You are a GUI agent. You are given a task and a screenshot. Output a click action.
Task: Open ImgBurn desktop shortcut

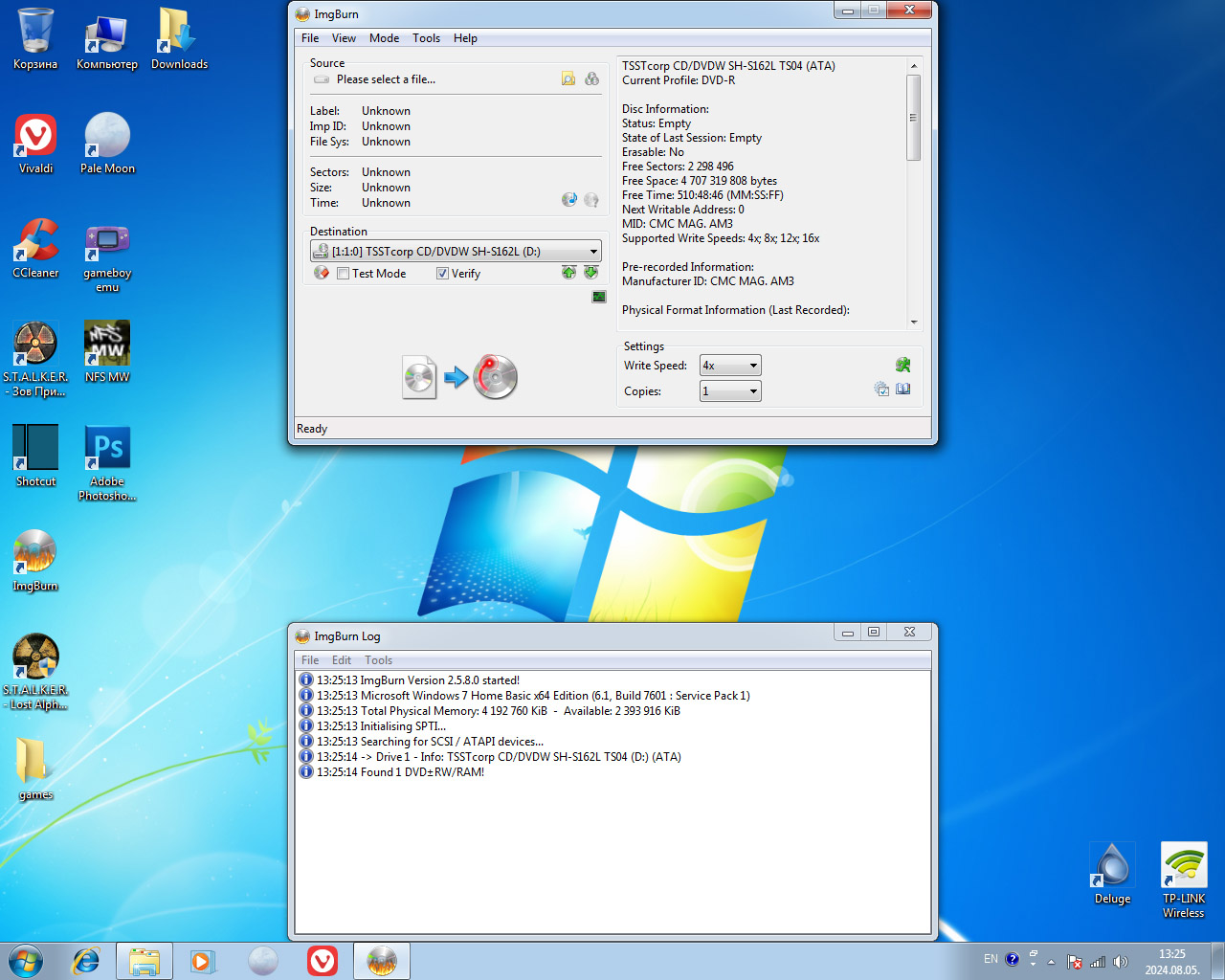tap(35, 561)
